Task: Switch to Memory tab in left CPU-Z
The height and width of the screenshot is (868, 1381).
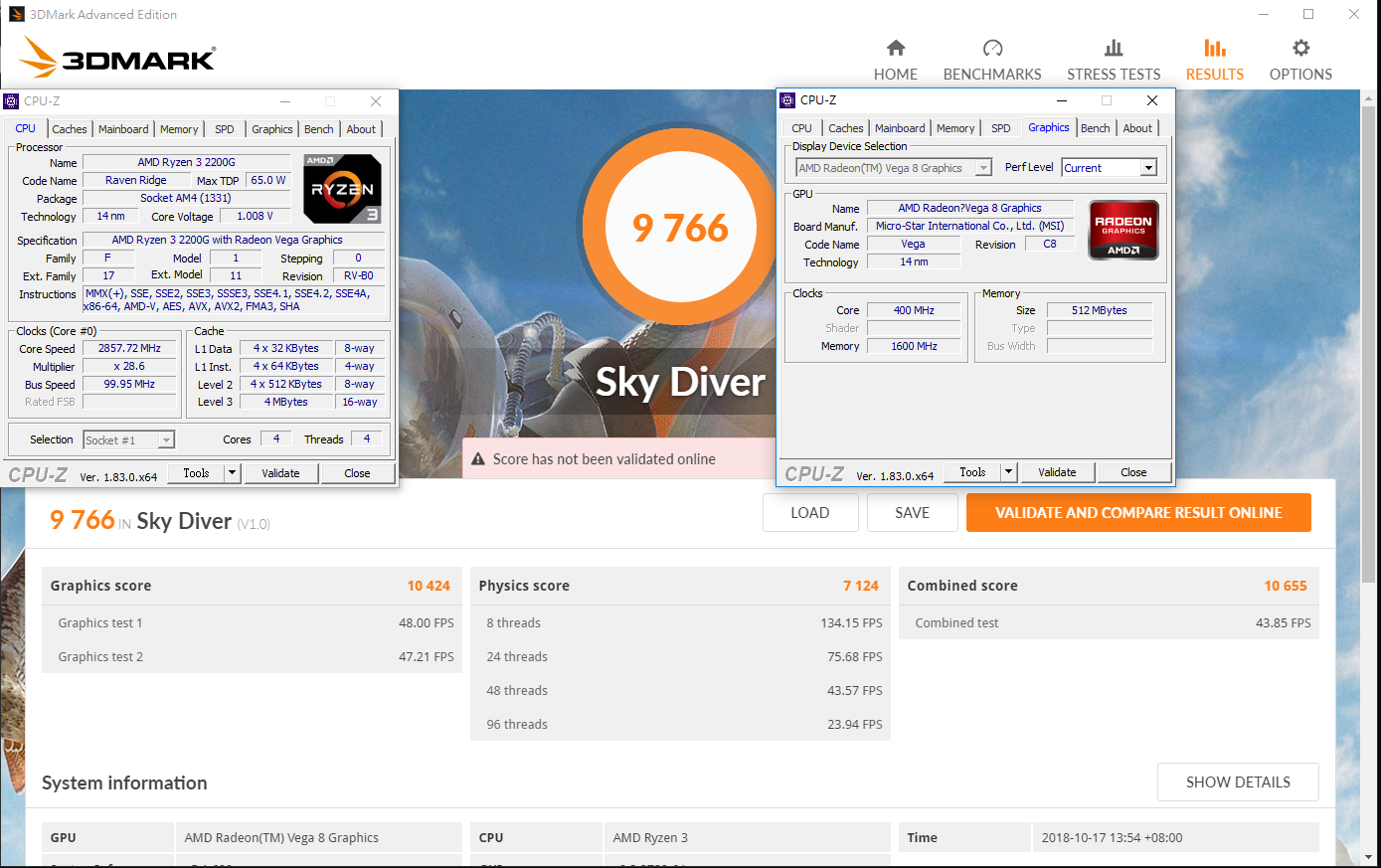Action: pyautogui.click(x=179, y=129)
